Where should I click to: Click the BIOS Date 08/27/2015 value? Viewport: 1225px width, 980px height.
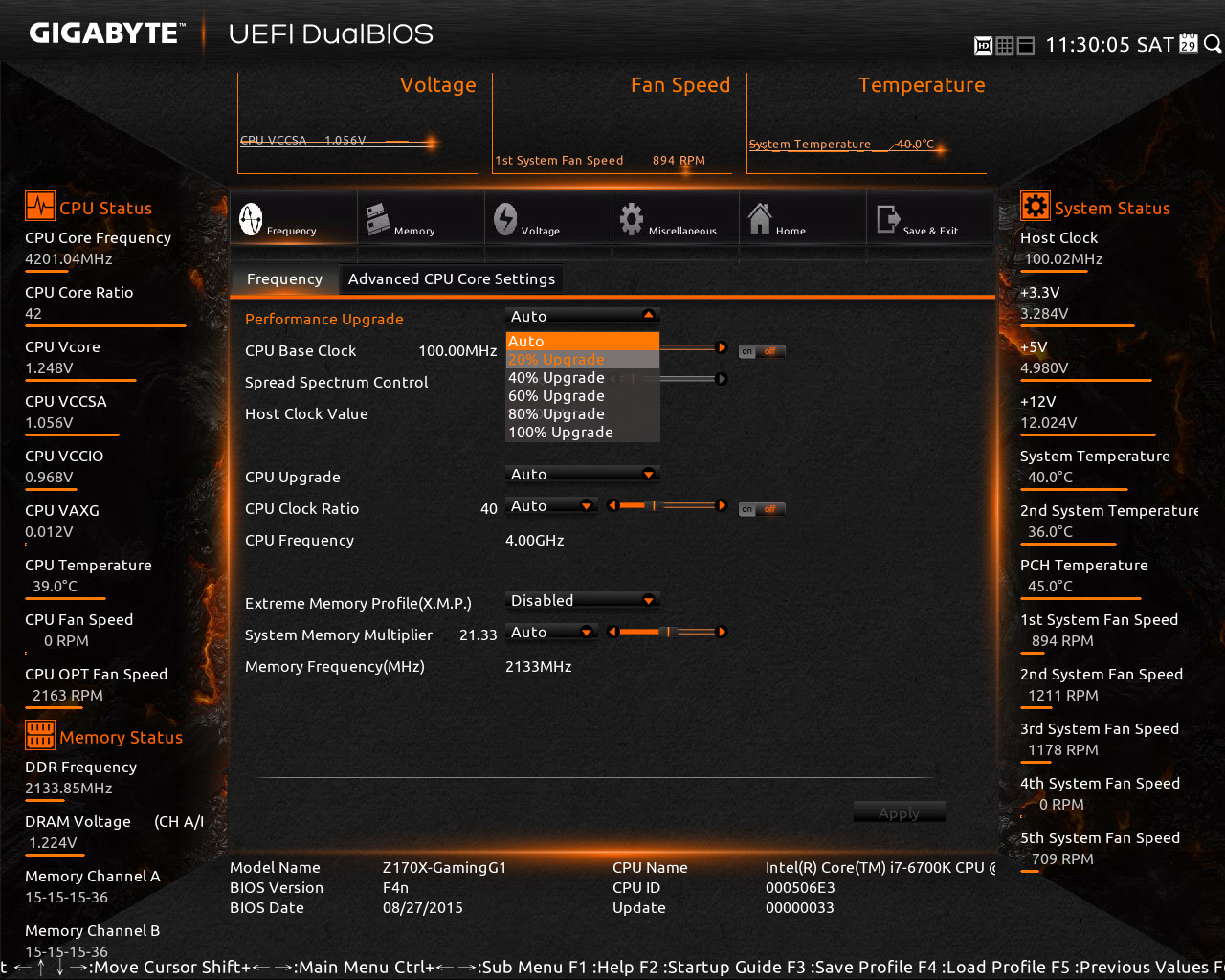pyautogui.click(x=422, y=907)
